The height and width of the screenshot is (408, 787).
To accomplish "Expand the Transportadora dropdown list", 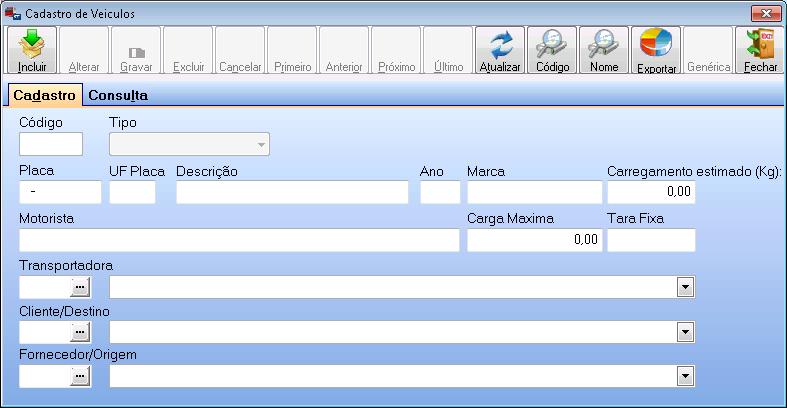I will point(685,288).
